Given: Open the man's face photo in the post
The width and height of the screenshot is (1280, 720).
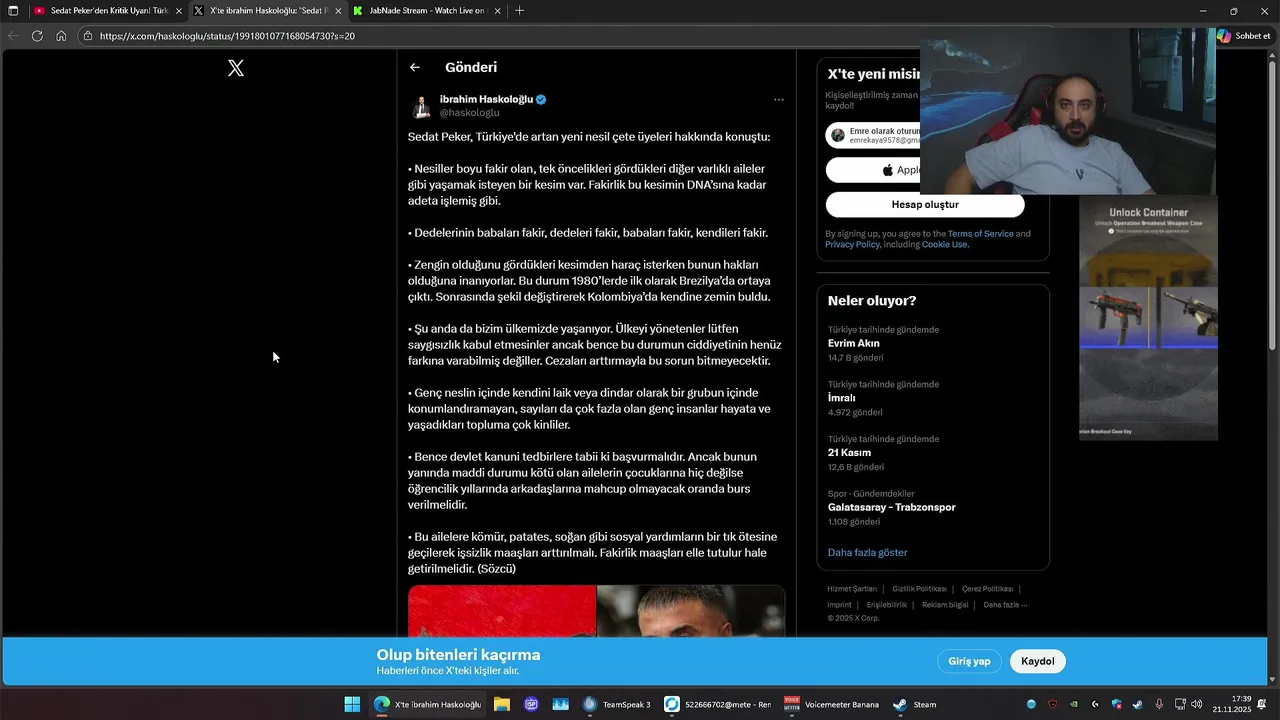Looking at the screenshot, I should click(691, 611).
